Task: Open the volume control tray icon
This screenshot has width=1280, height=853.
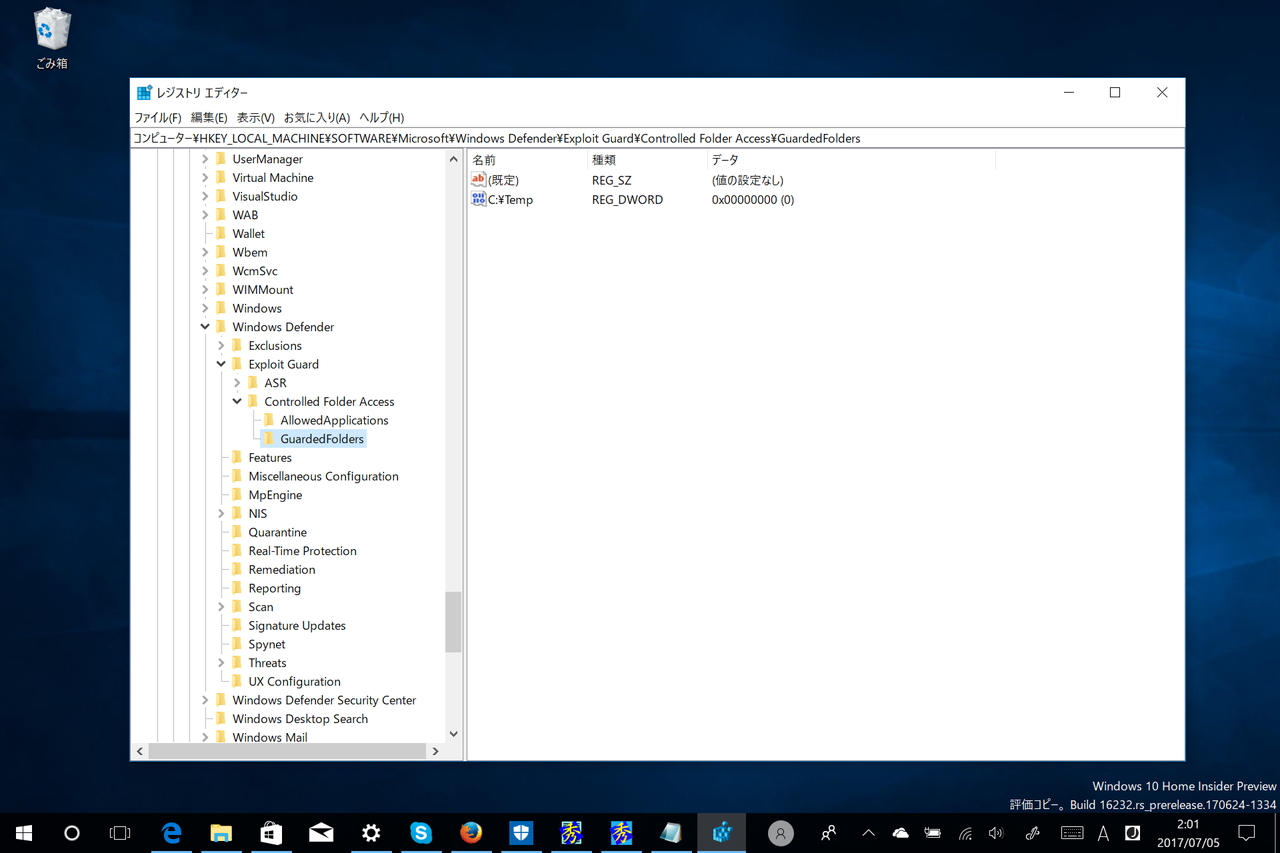Action: 996,833
